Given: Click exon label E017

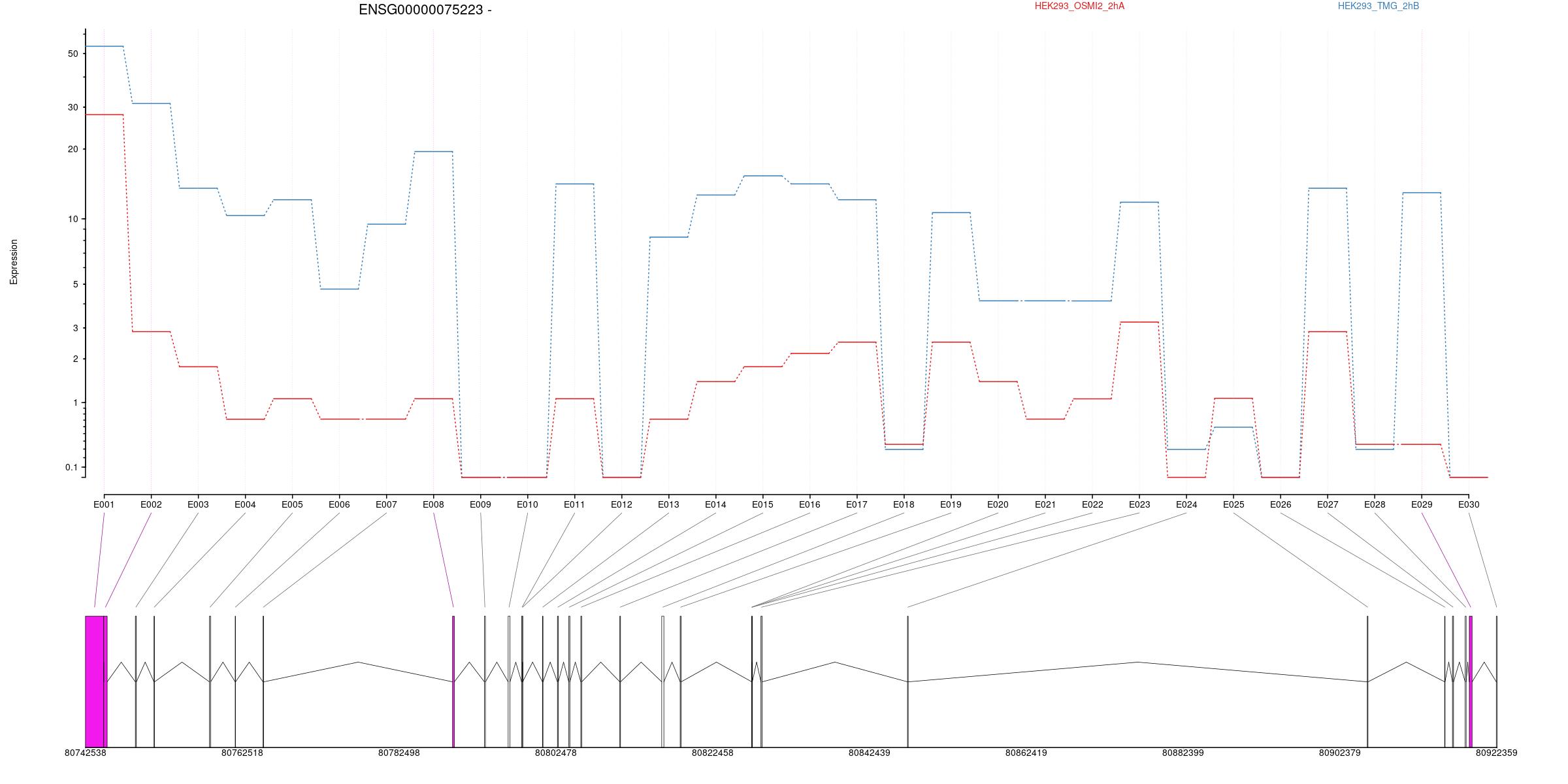Looking at the screenshot, I should [857, 504].
